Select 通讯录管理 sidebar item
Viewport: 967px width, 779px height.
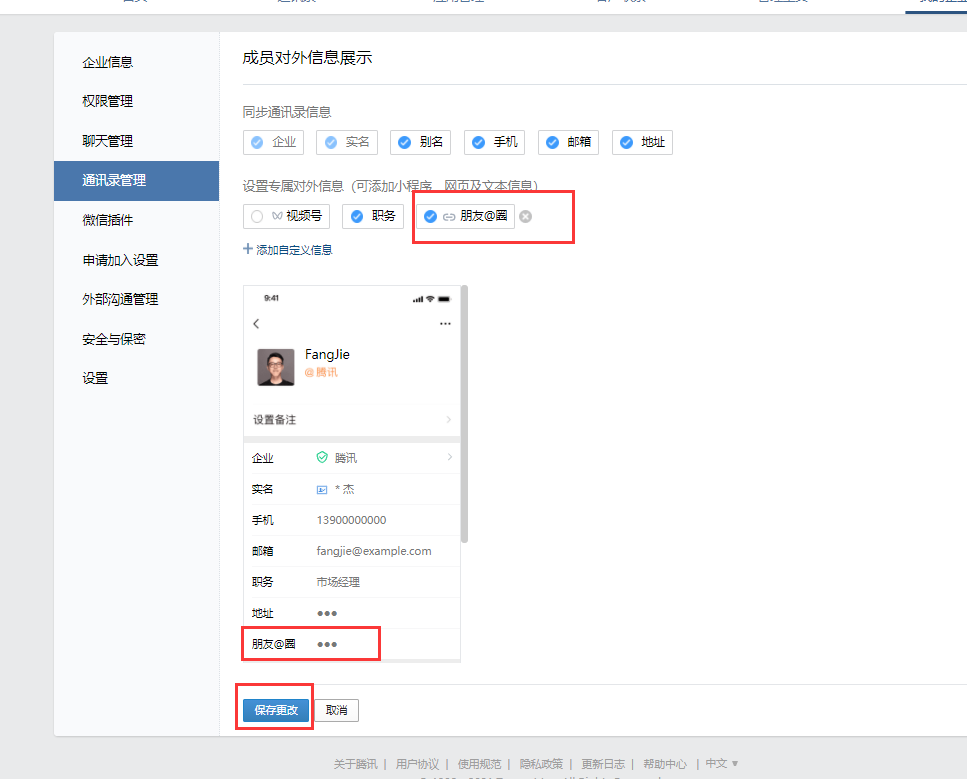(136, 181)
